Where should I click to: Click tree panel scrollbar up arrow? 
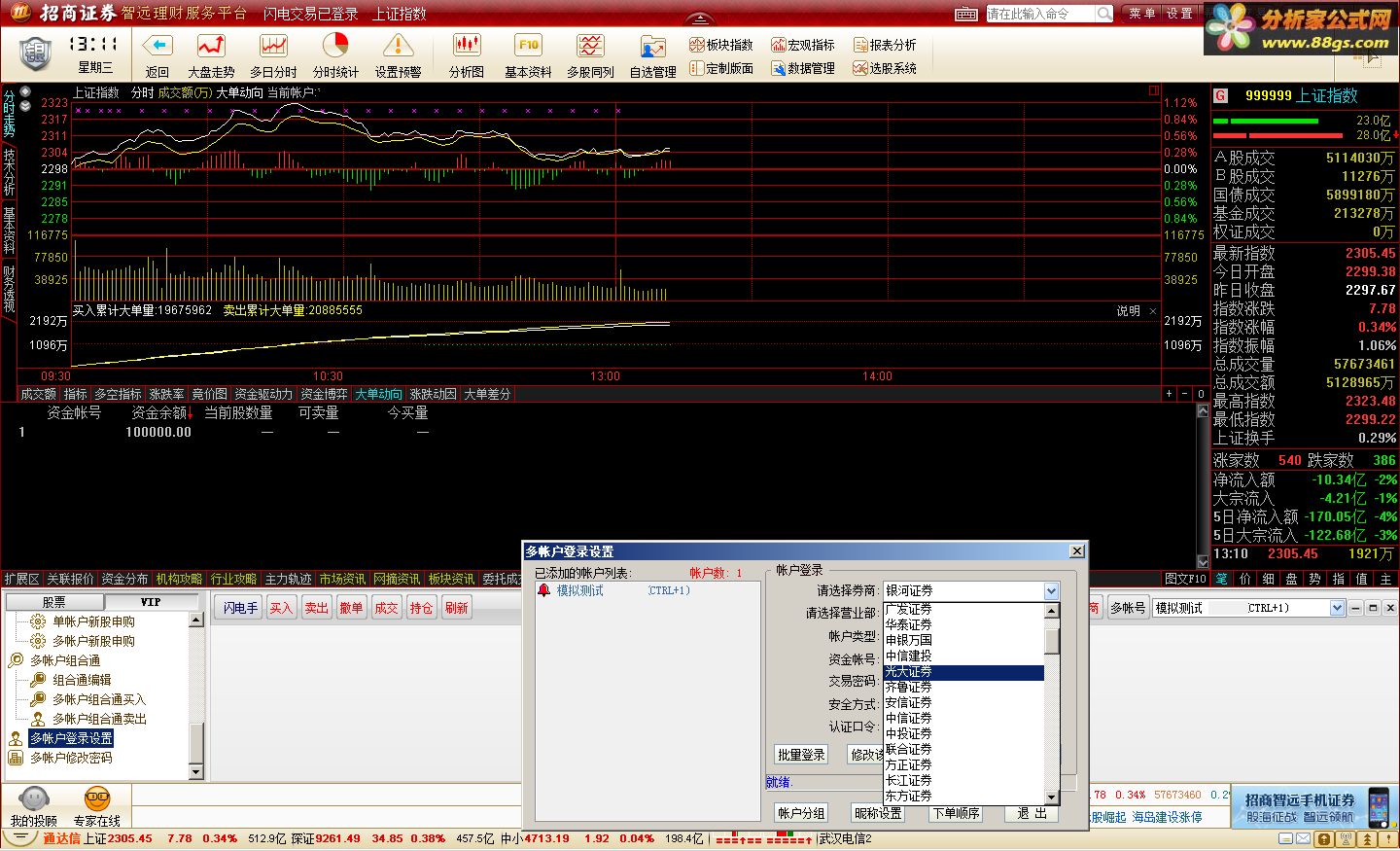195,620
